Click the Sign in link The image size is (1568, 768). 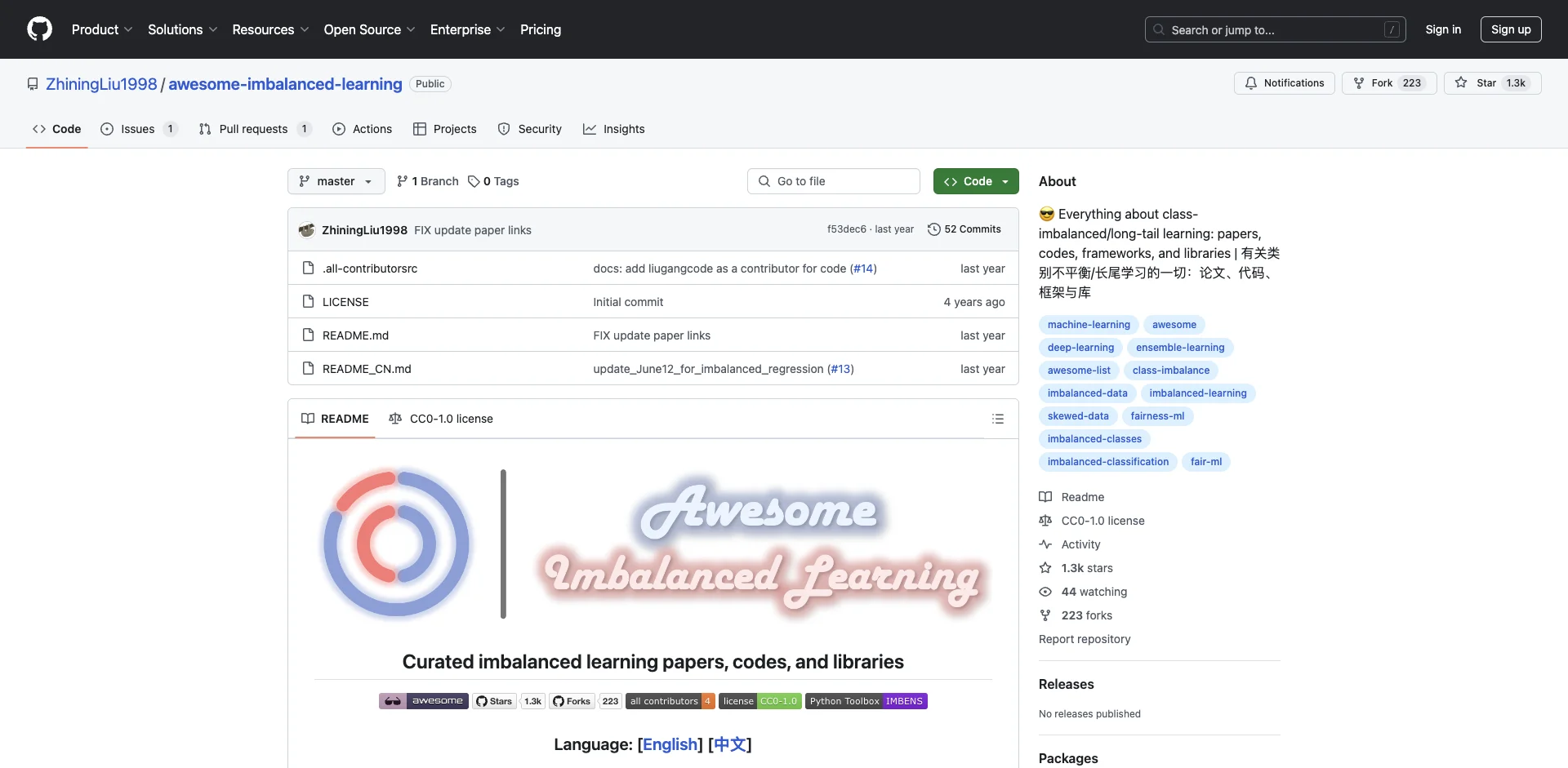click(x=1443, y=29)
